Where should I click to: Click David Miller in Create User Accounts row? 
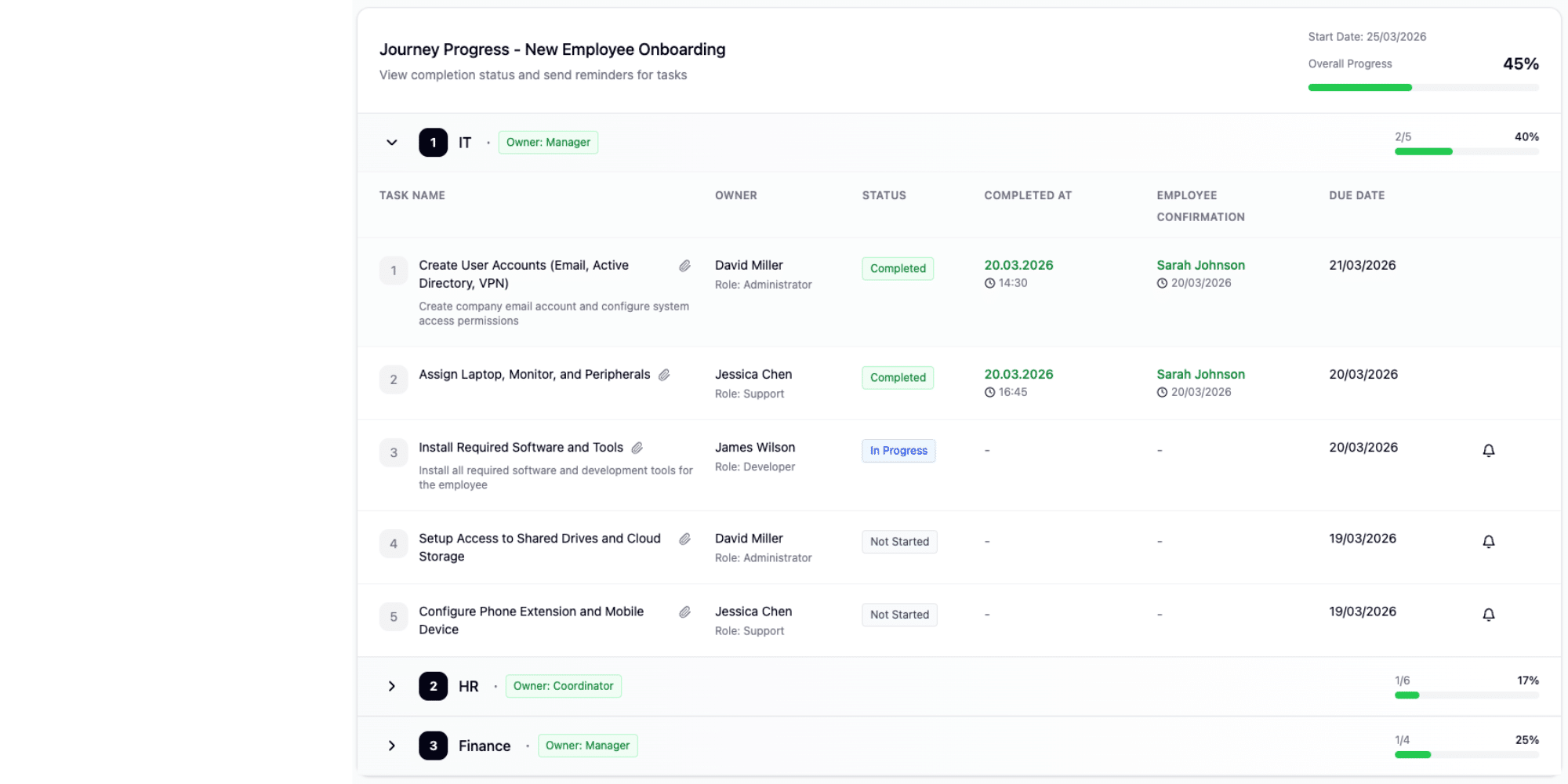[x=749, y=266]
